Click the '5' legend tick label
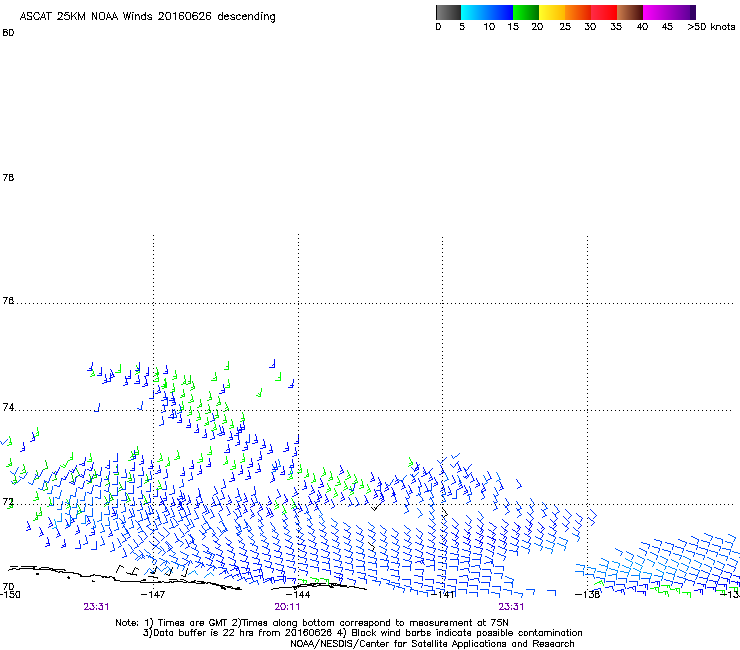This screenshot has width=740, height=650. [x=462, y=27]
